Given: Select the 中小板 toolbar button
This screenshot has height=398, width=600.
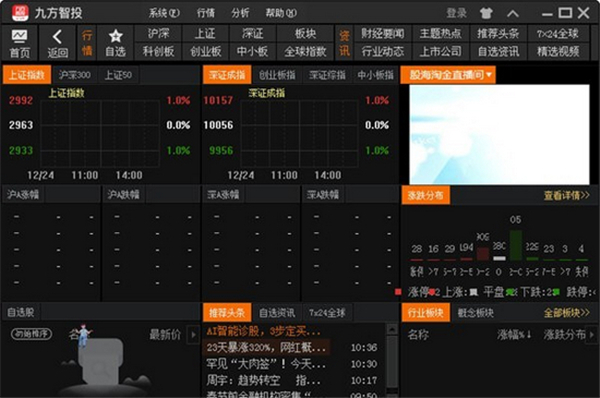Looking at the screenshot, I should 253,51.
